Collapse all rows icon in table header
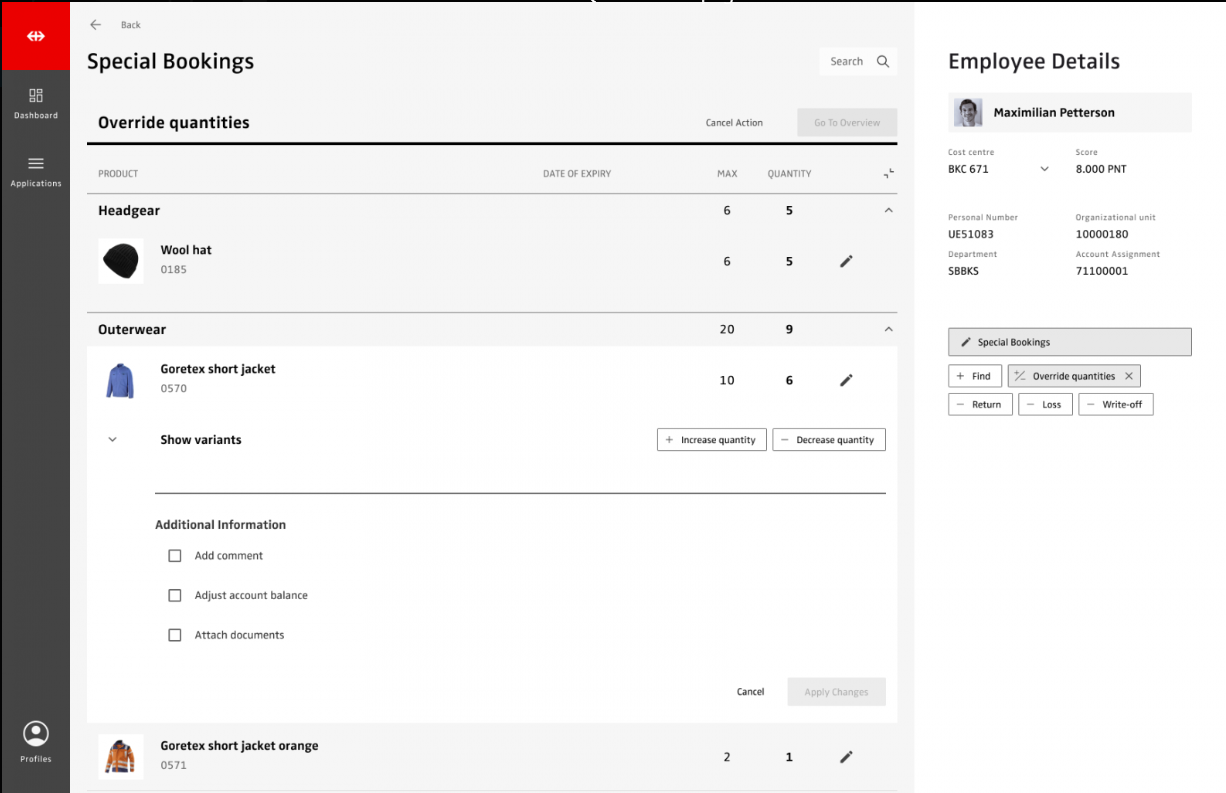Screen dimensions: 1226x793 (x=888, y=174)
